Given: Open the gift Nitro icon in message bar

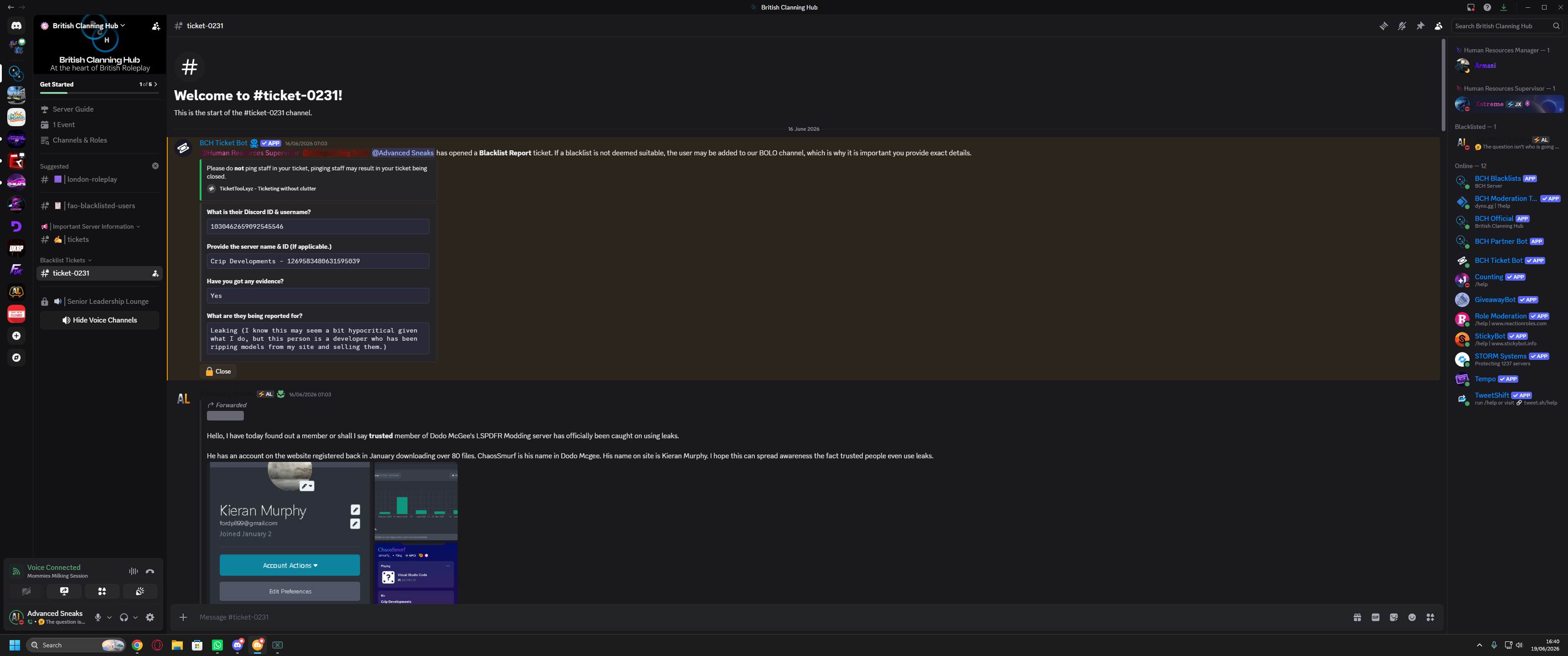Looking at the screenshot, I should click(1357, 618).
